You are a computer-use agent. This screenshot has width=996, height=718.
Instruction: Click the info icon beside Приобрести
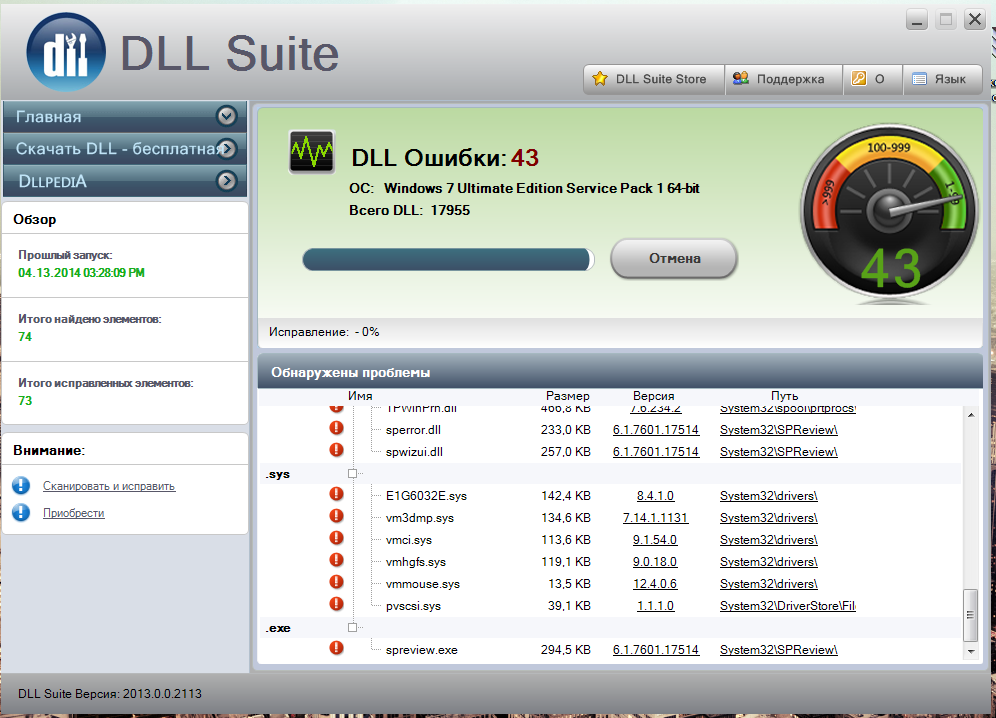pyautogui.click(x=21, y=512)
